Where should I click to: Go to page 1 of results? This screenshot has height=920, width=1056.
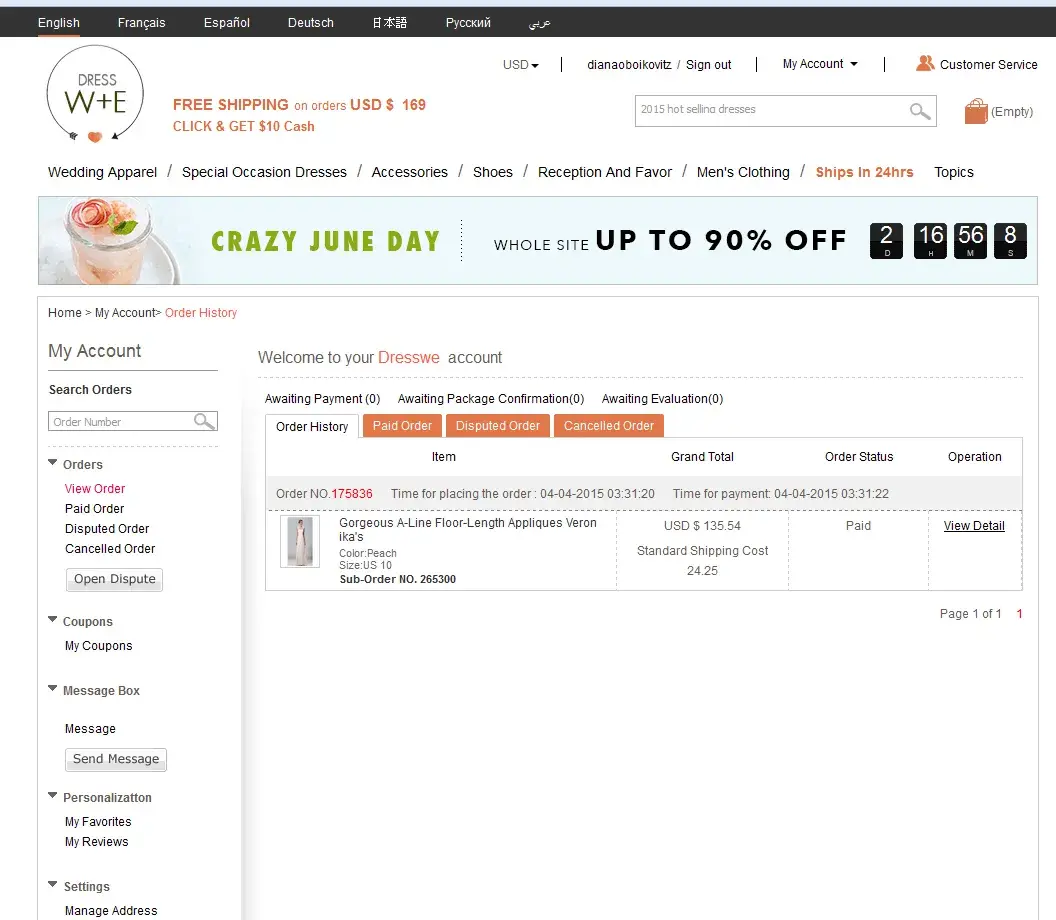(x=1019, y=614)
